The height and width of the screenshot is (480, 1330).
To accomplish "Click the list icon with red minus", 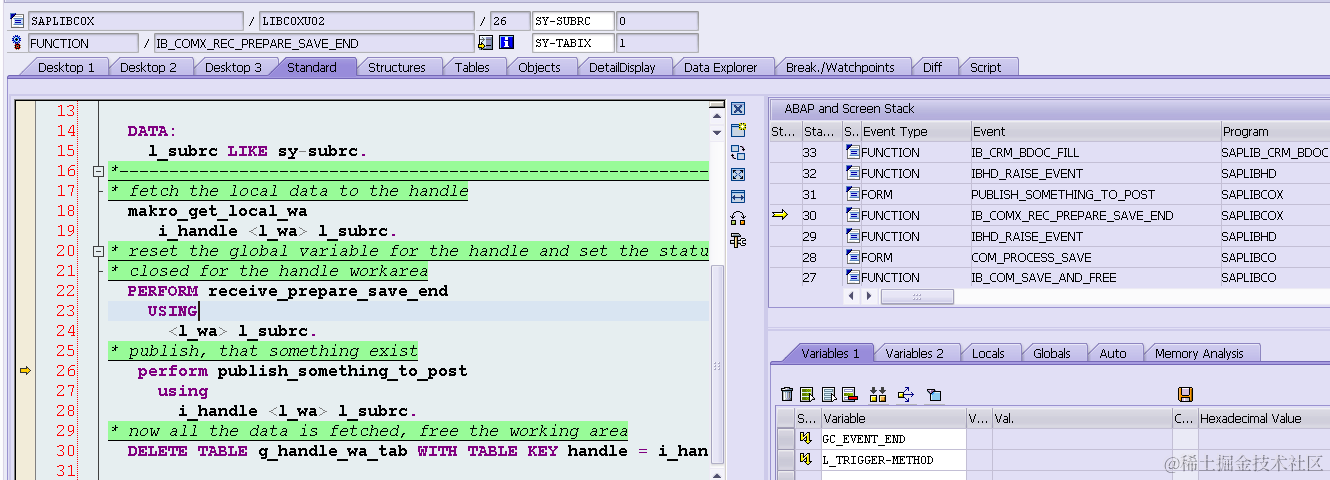I will [849, 395].
